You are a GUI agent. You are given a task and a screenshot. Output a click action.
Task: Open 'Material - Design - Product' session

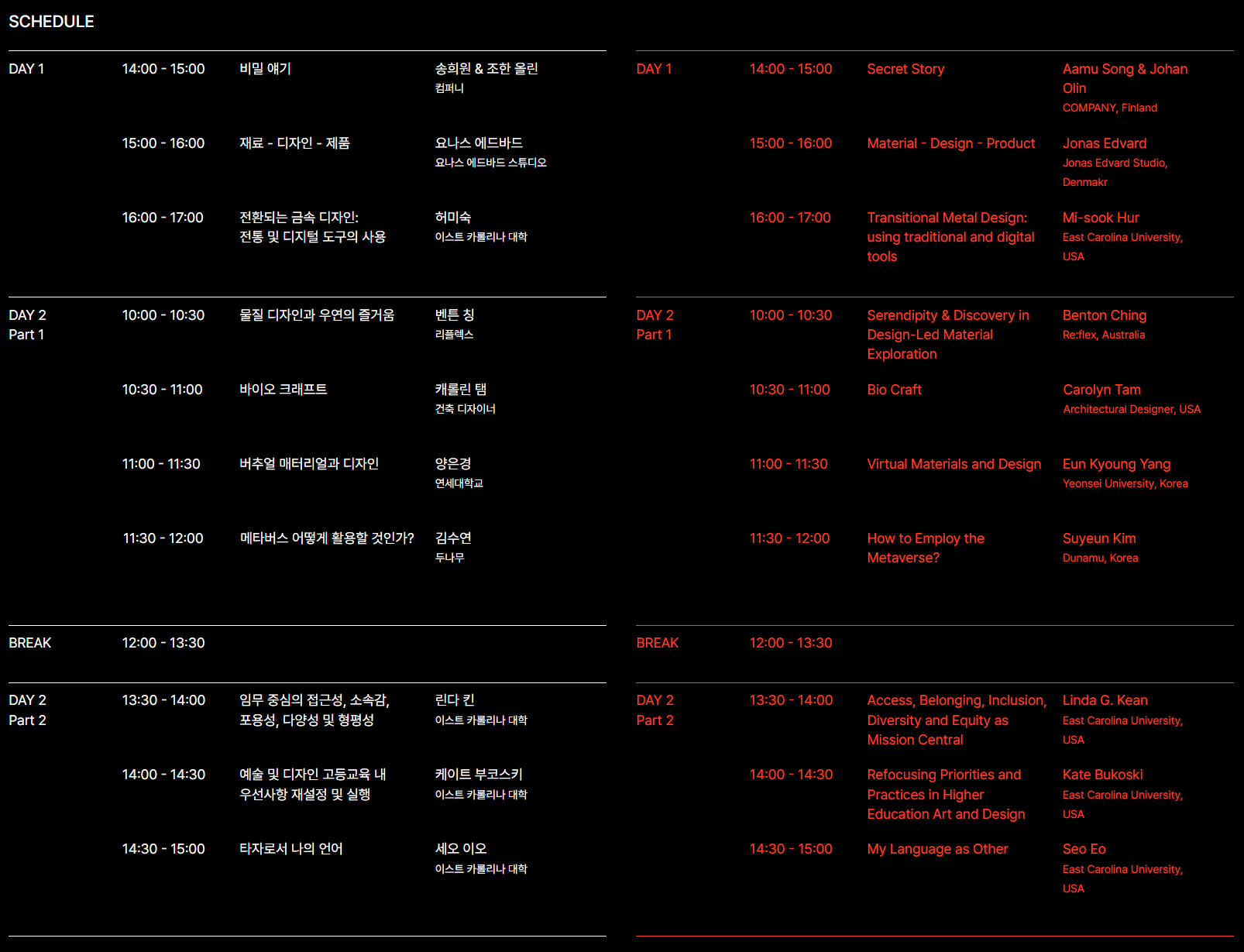click(x=950, y=143)
